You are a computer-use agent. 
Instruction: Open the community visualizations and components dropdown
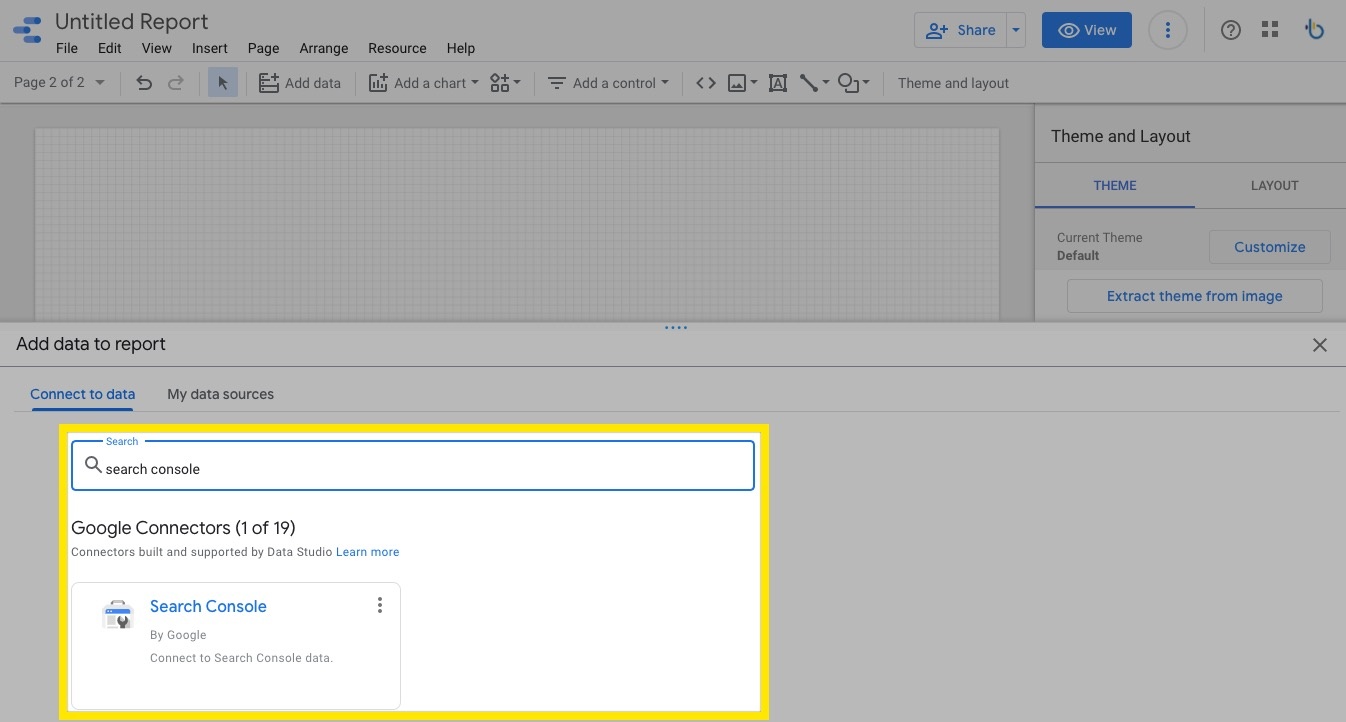click(505, 83)
